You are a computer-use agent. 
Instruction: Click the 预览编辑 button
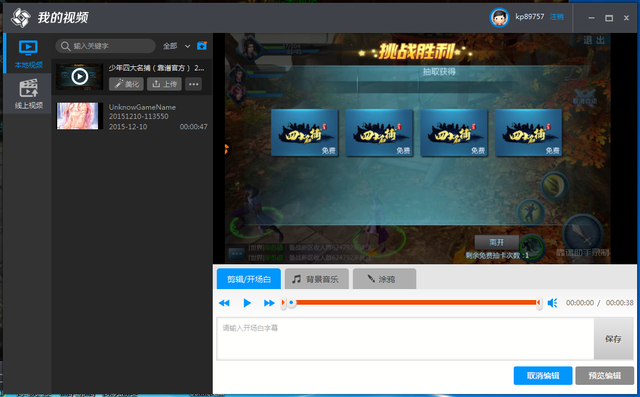pos(604,375)
